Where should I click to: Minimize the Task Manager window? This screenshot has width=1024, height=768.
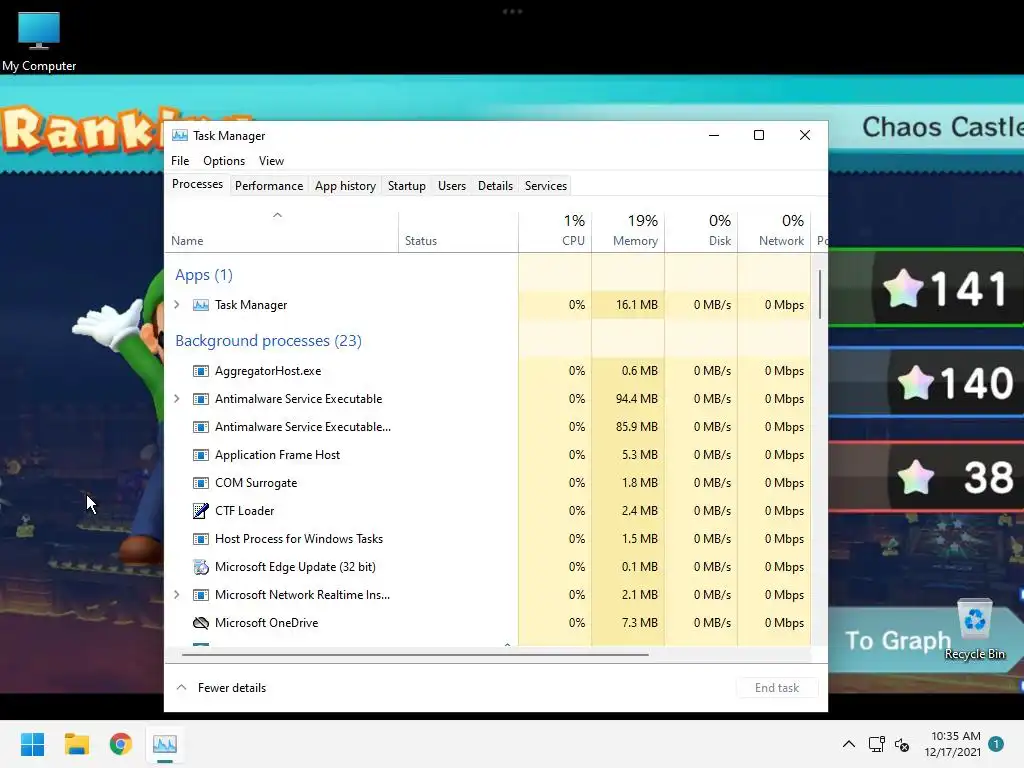coord(714,135)
